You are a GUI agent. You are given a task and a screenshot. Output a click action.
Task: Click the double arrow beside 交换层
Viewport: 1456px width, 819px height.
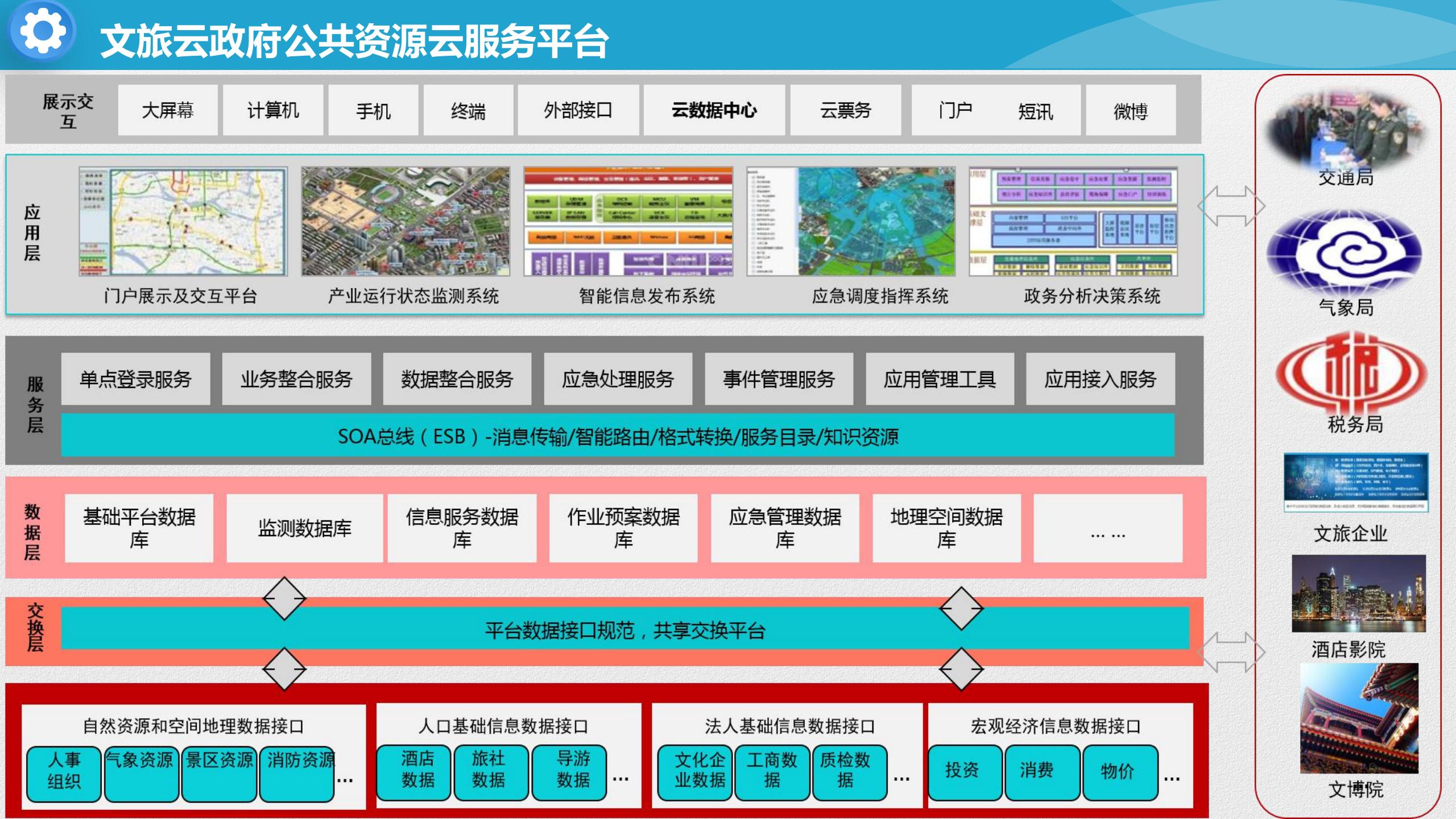point(1231,652)
